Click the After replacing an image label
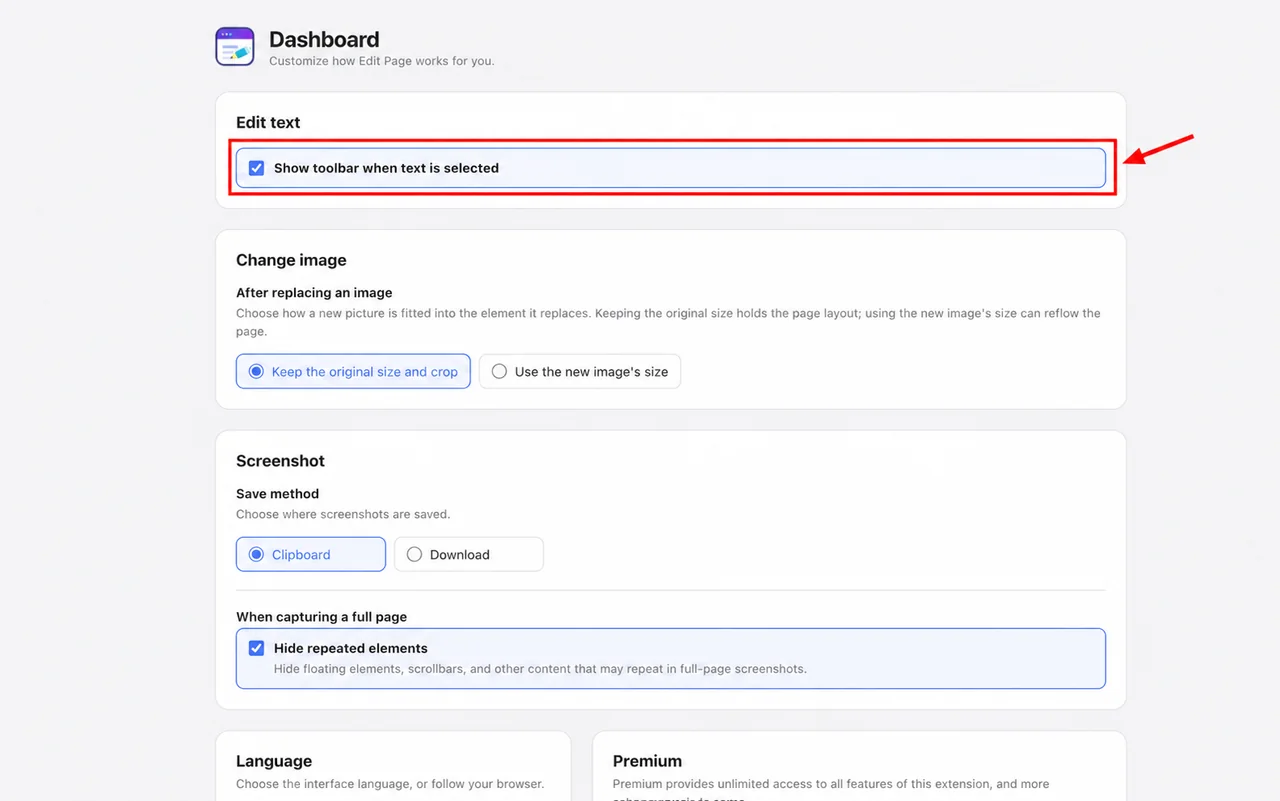 click(314, 293)
